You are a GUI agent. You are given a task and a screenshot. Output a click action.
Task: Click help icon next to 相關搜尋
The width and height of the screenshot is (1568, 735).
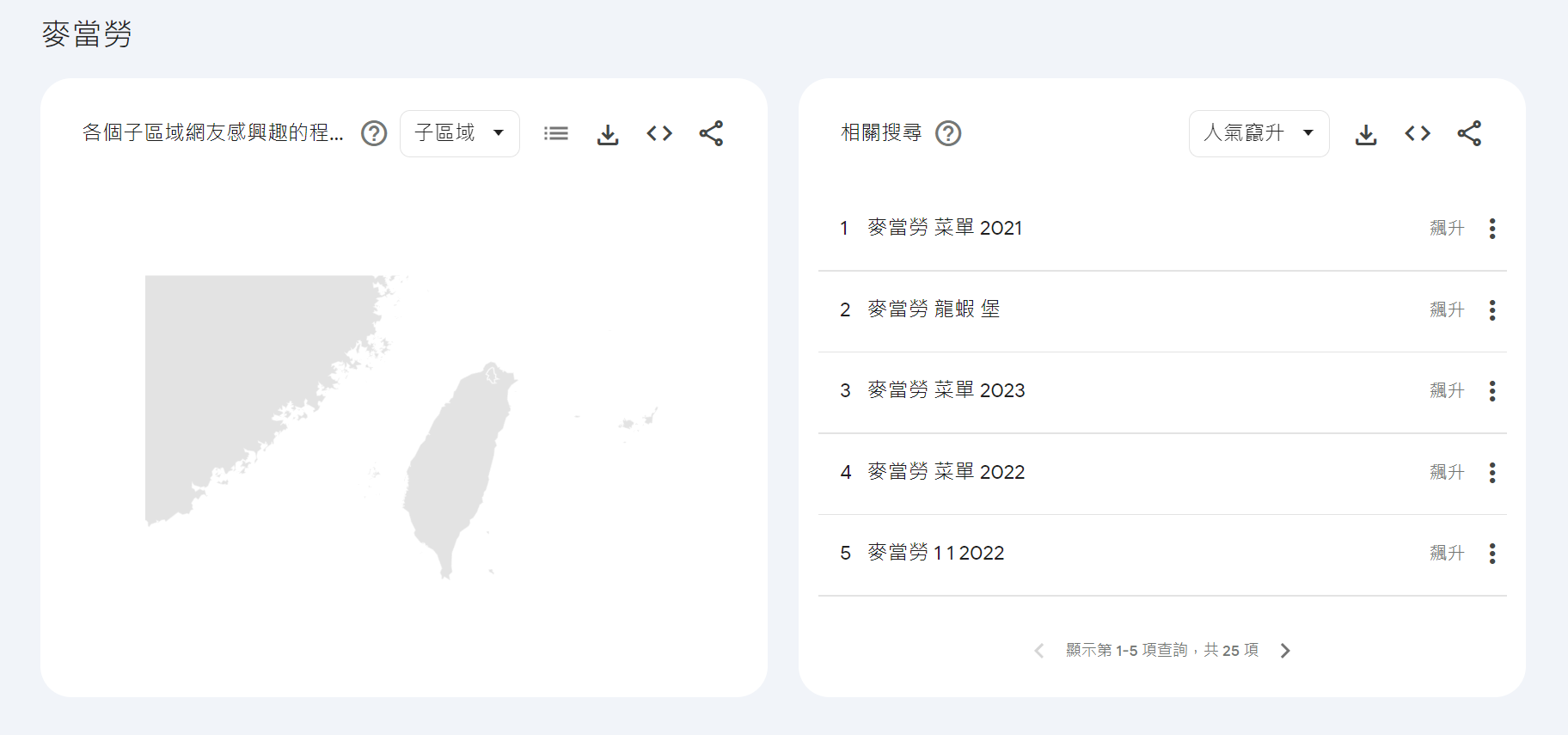(x=948, y=133)
